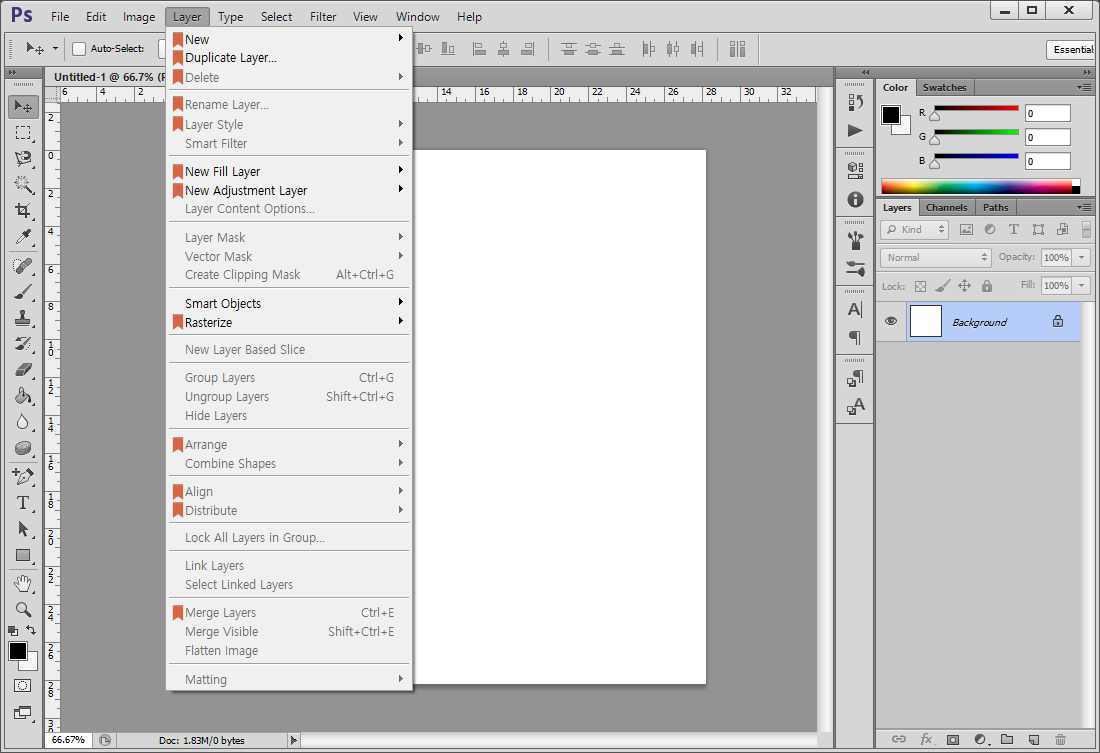
Task: Expand status bar info arrow
Action: pos(294,740)
